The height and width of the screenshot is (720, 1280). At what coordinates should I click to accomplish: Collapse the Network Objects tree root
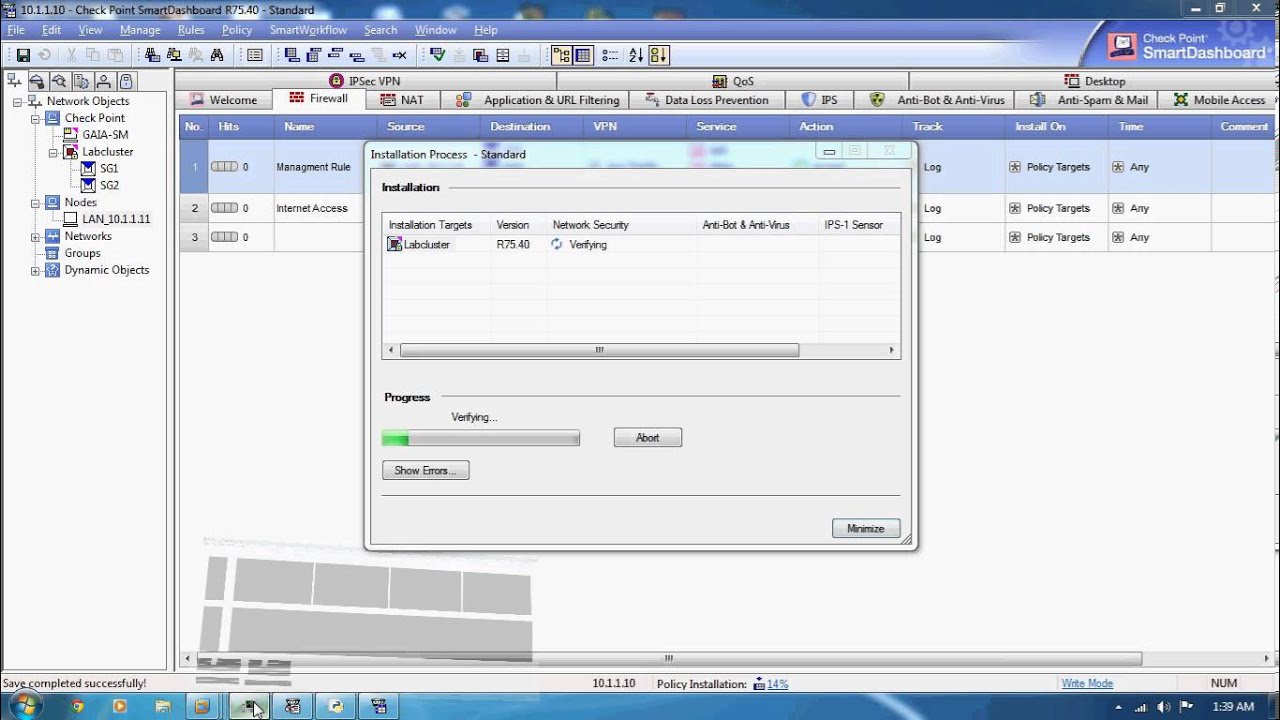click(x=19, y=101)
